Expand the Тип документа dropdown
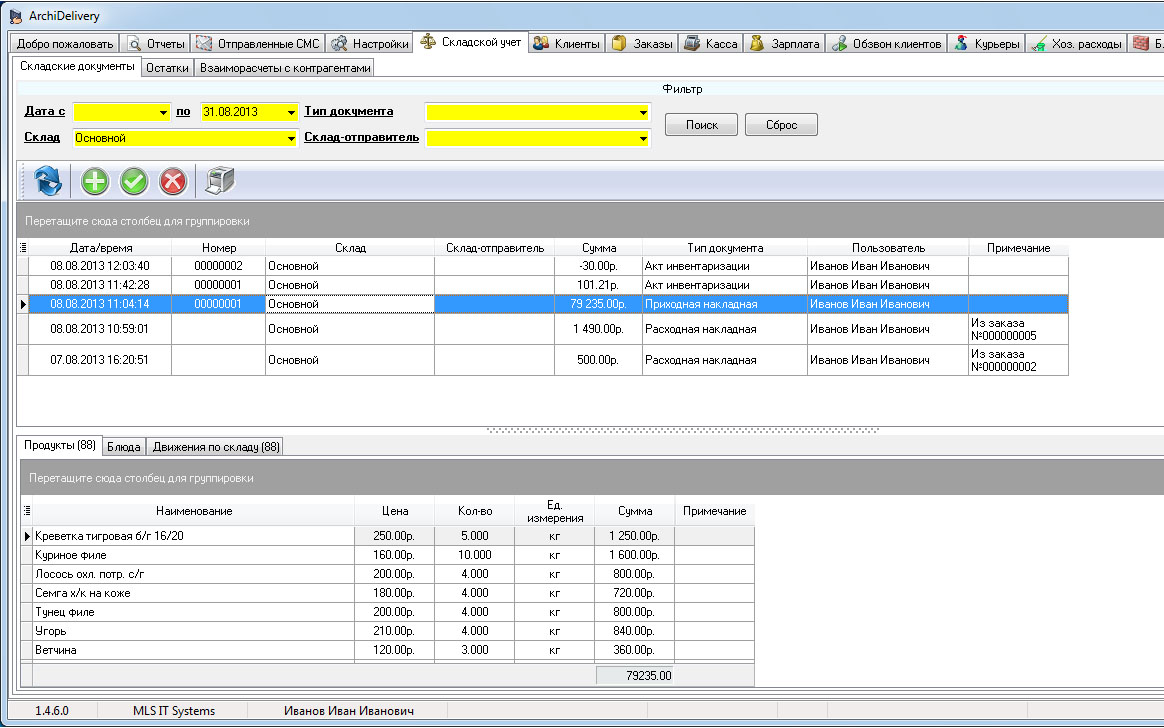Viewport: 1164px width, 728px height. [x=643, y=112]
